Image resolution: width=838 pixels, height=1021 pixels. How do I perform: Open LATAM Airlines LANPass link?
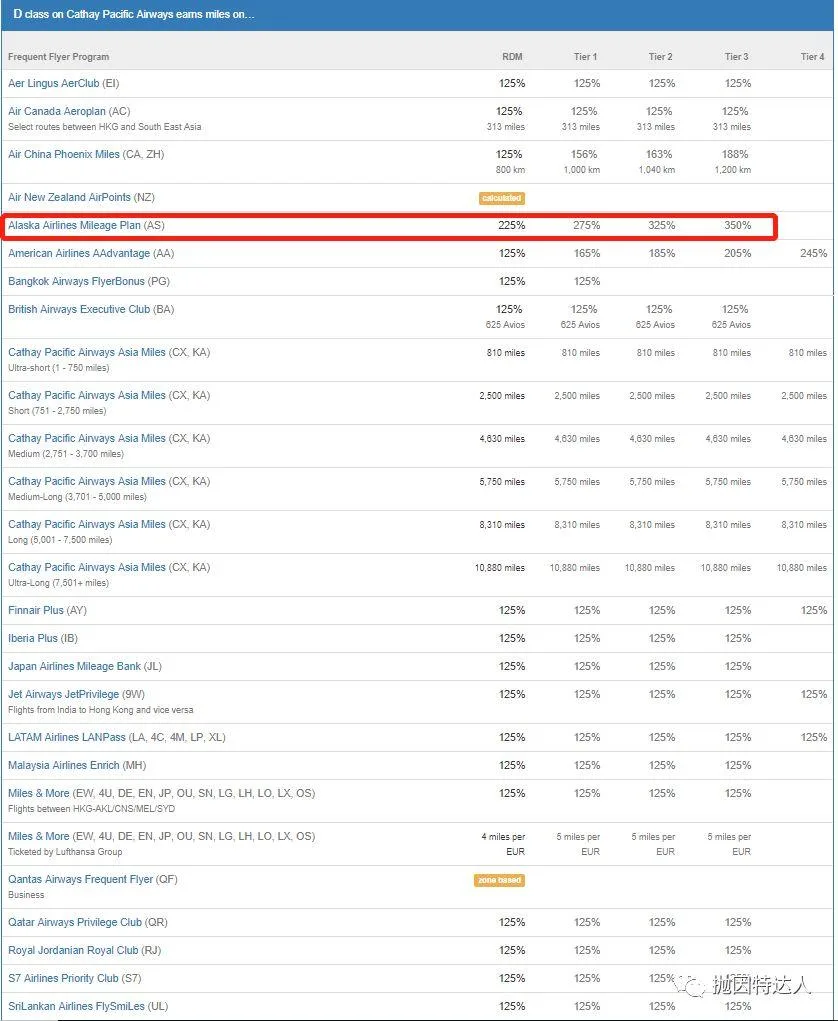66,737
